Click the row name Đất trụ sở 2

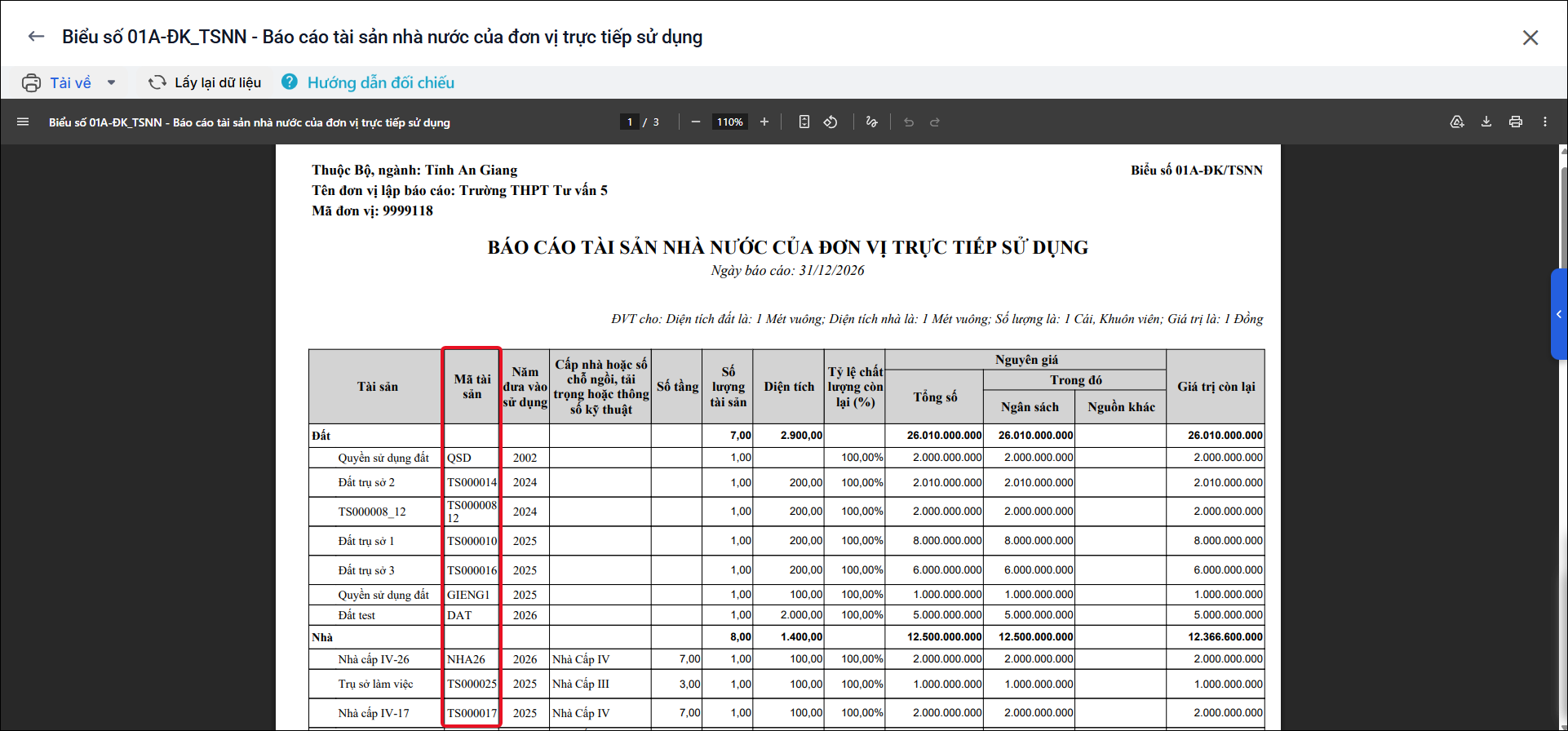pyautogui.click(x=366, y=482)
